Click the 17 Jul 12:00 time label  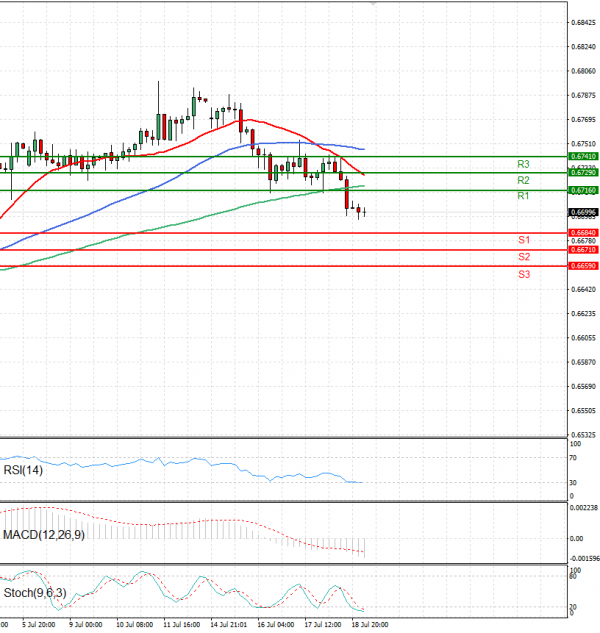323,625
